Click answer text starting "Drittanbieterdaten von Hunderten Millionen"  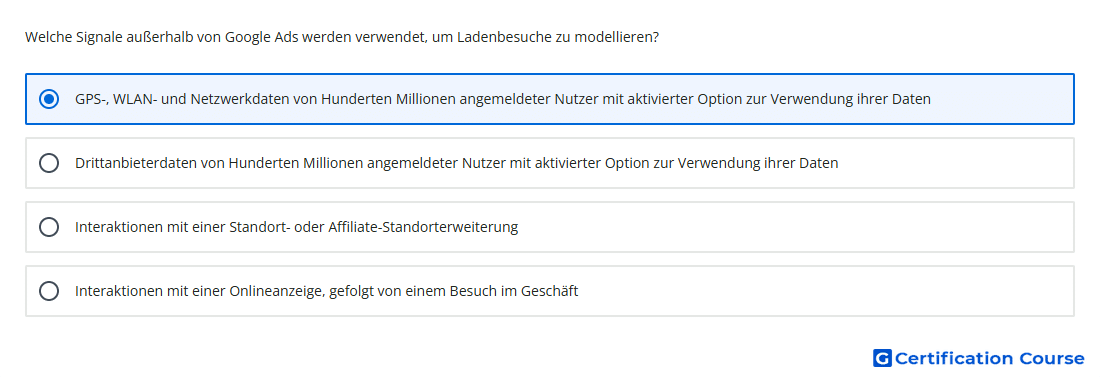(457, 163)
